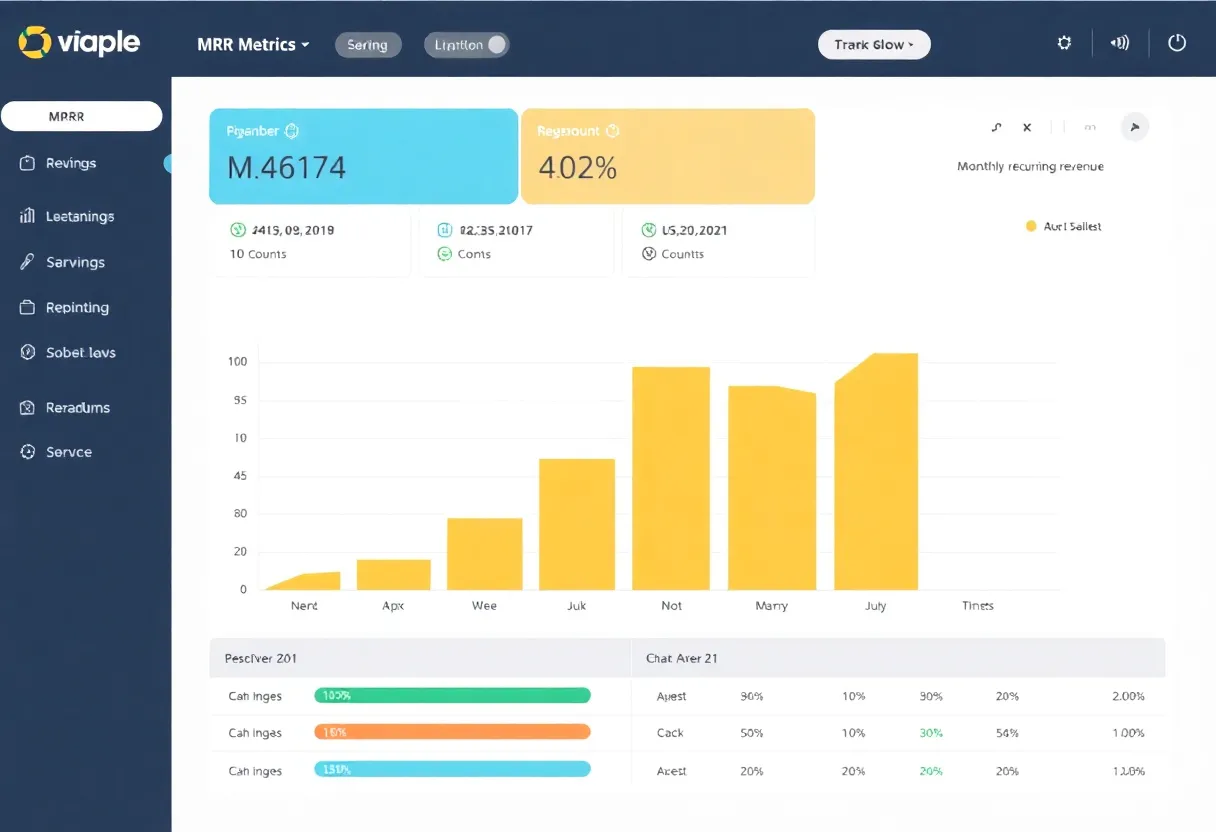
Task: Click the July bar in the chart
Action: (x=876, y=471)
